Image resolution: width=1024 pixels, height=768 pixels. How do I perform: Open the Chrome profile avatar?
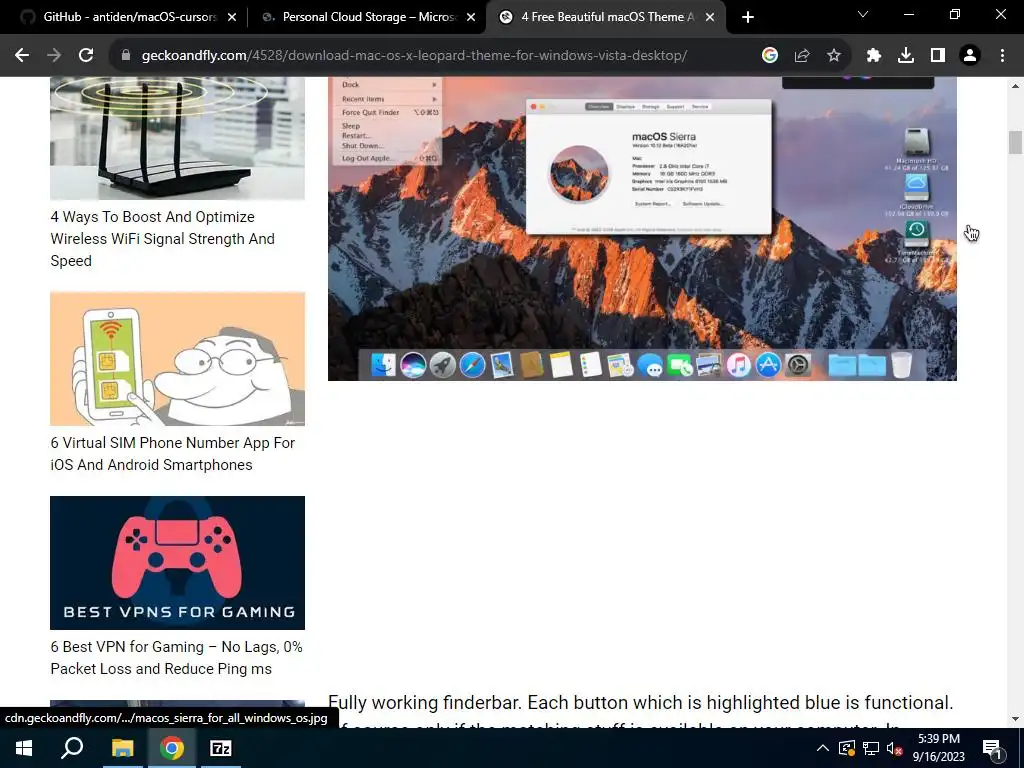pyautogui.click(x=970, y=56)
